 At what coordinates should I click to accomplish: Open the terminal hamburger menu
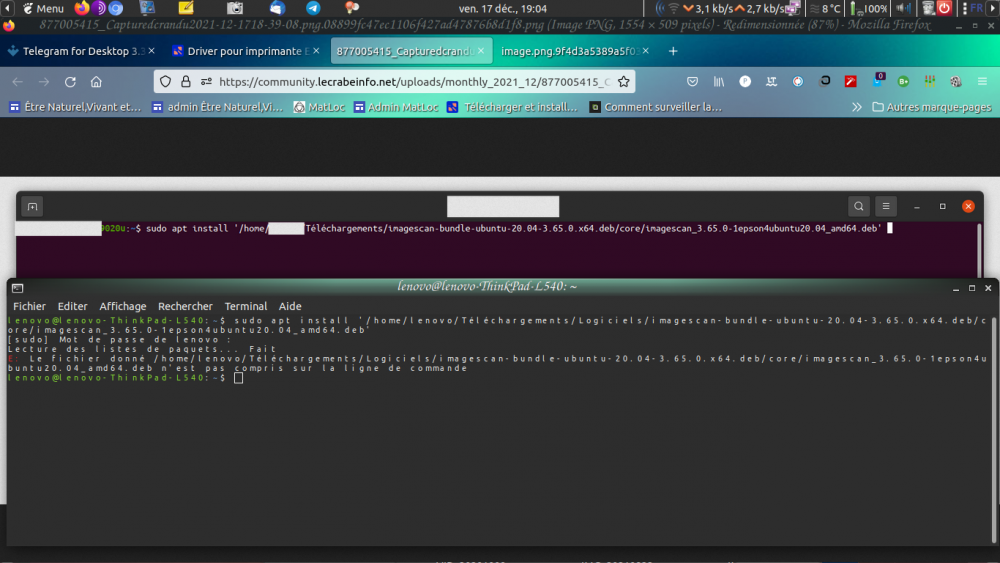tap(886, 207)
